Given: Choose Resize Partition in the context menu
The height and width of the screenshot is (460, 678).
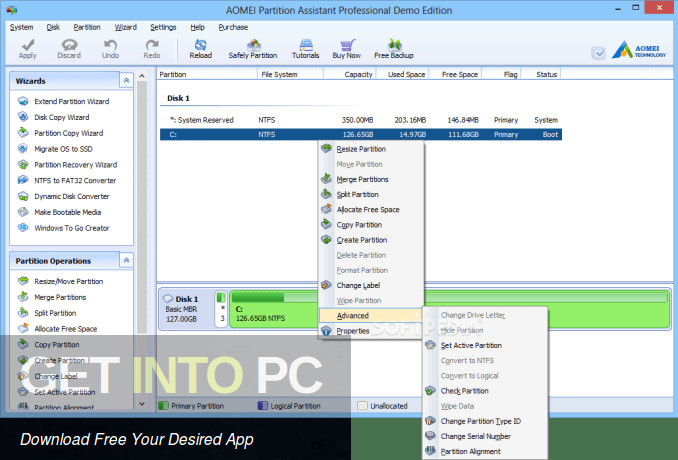Looking at the screenshot, I should [x=371, y=149].
